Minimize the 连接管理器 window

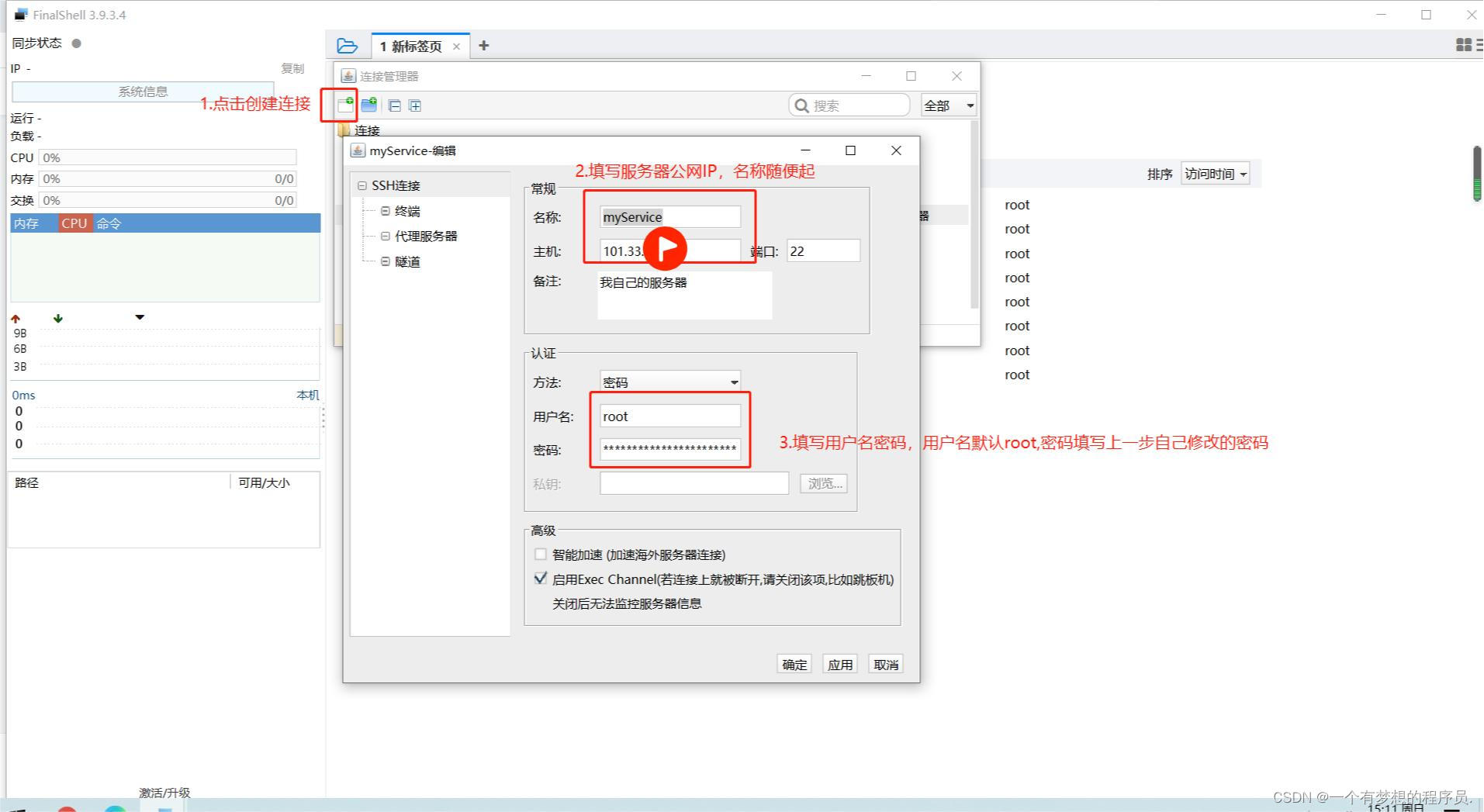(866, 76)
